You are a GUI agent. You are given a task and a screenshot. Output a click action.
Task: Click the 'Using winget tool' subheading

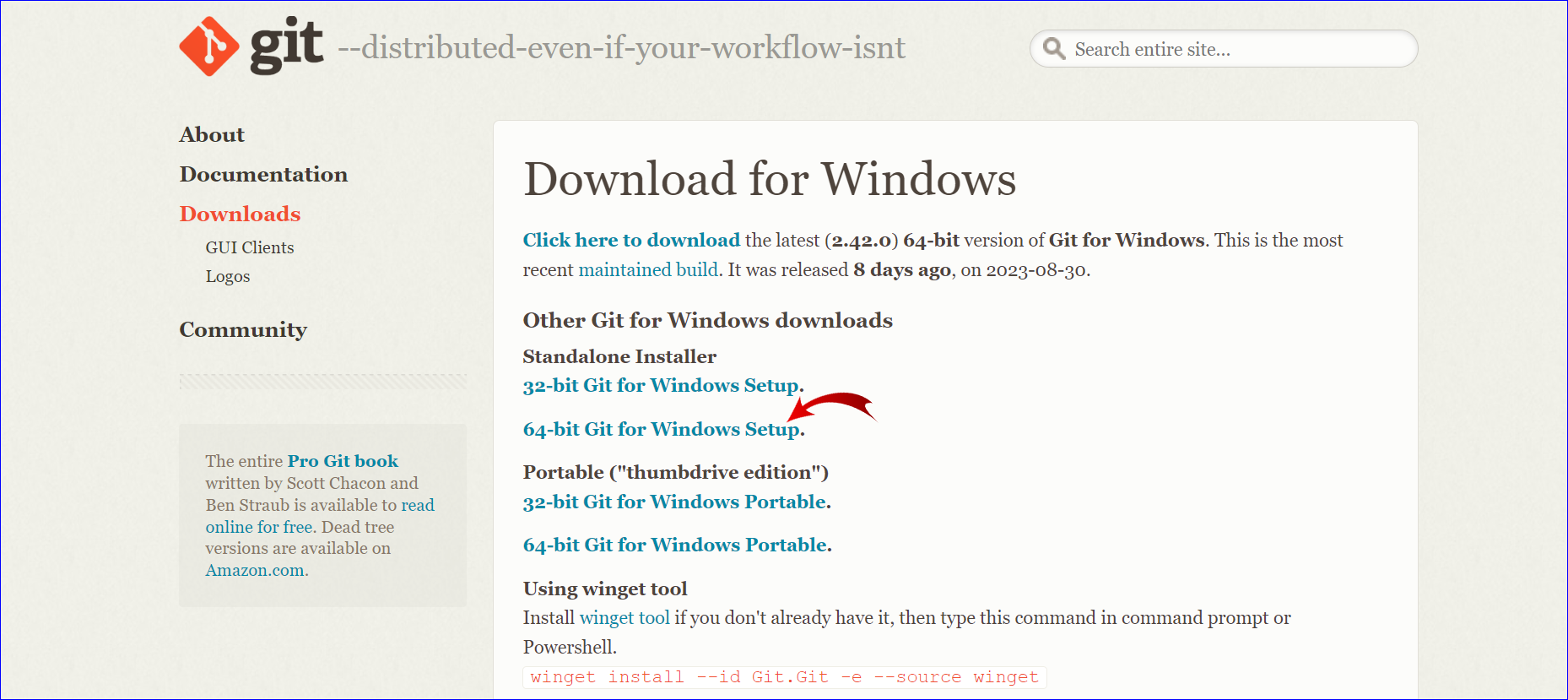click(605, 589)
